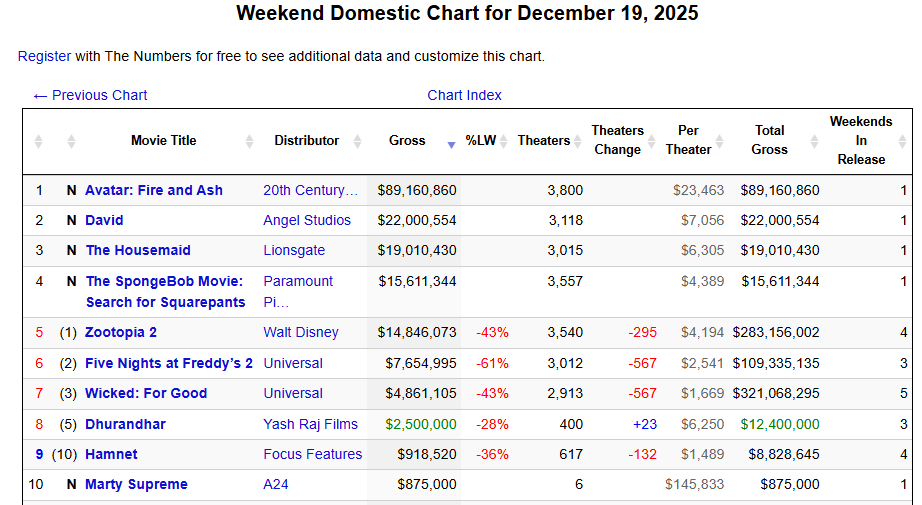This screenshot has height=505, width=922.
Task: Click the sort arrows beside %LW header
Action: click(x=506, y=141)
